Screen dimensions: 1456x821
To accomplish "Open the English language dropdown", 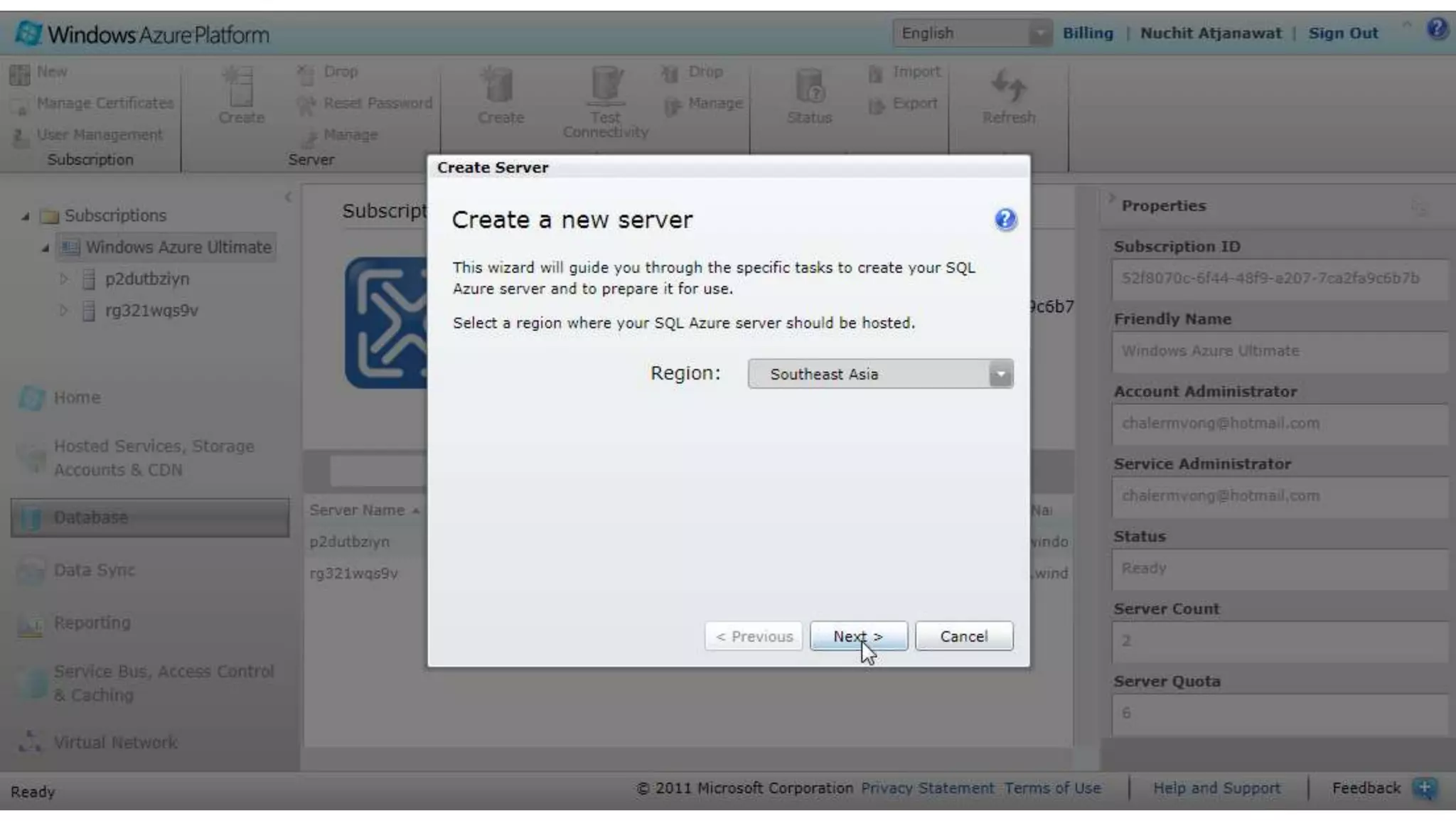I will [x=970, y=33].
